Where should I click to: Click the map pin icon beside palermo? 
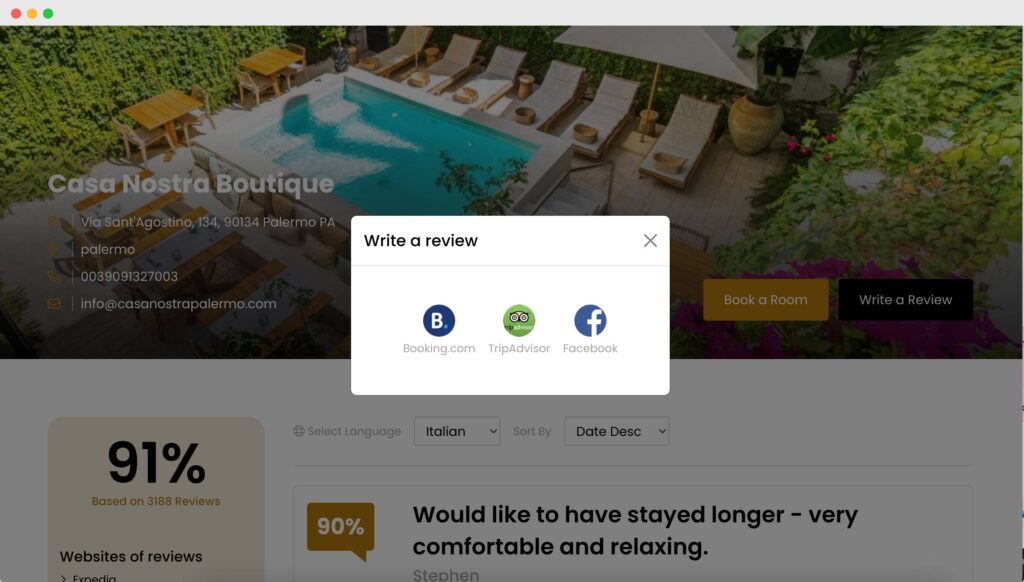[54, 250]
